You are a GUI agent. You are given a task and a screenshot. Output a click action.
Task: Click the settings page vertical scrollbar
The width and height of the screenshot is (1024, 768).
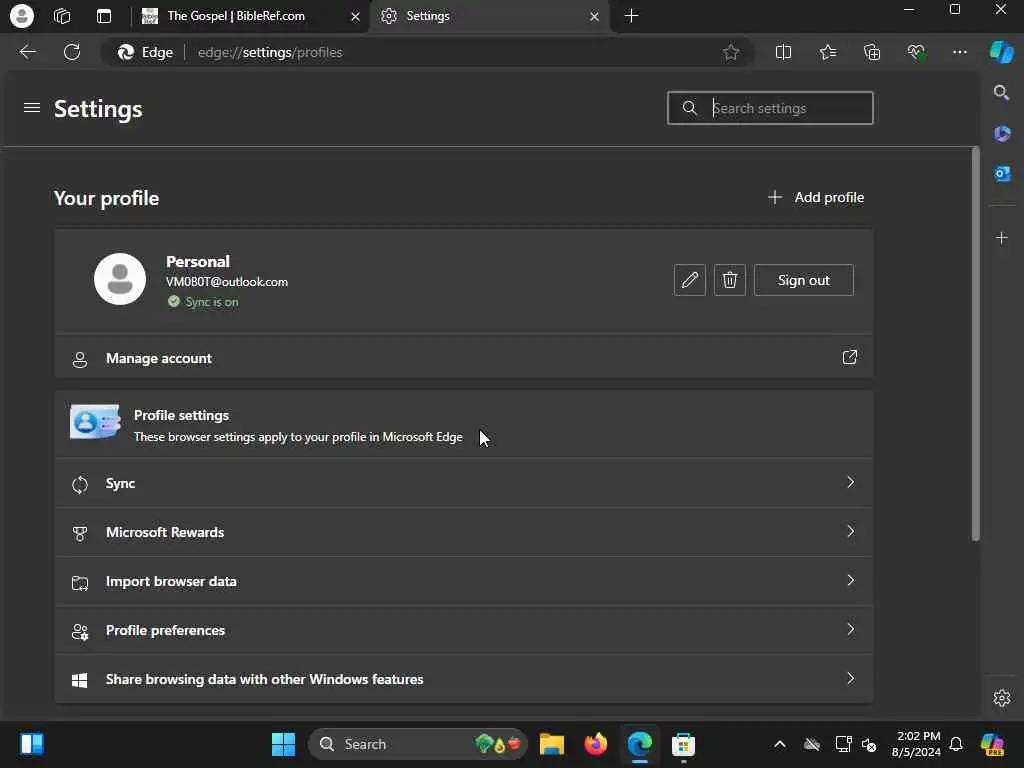tap(976, 345)
